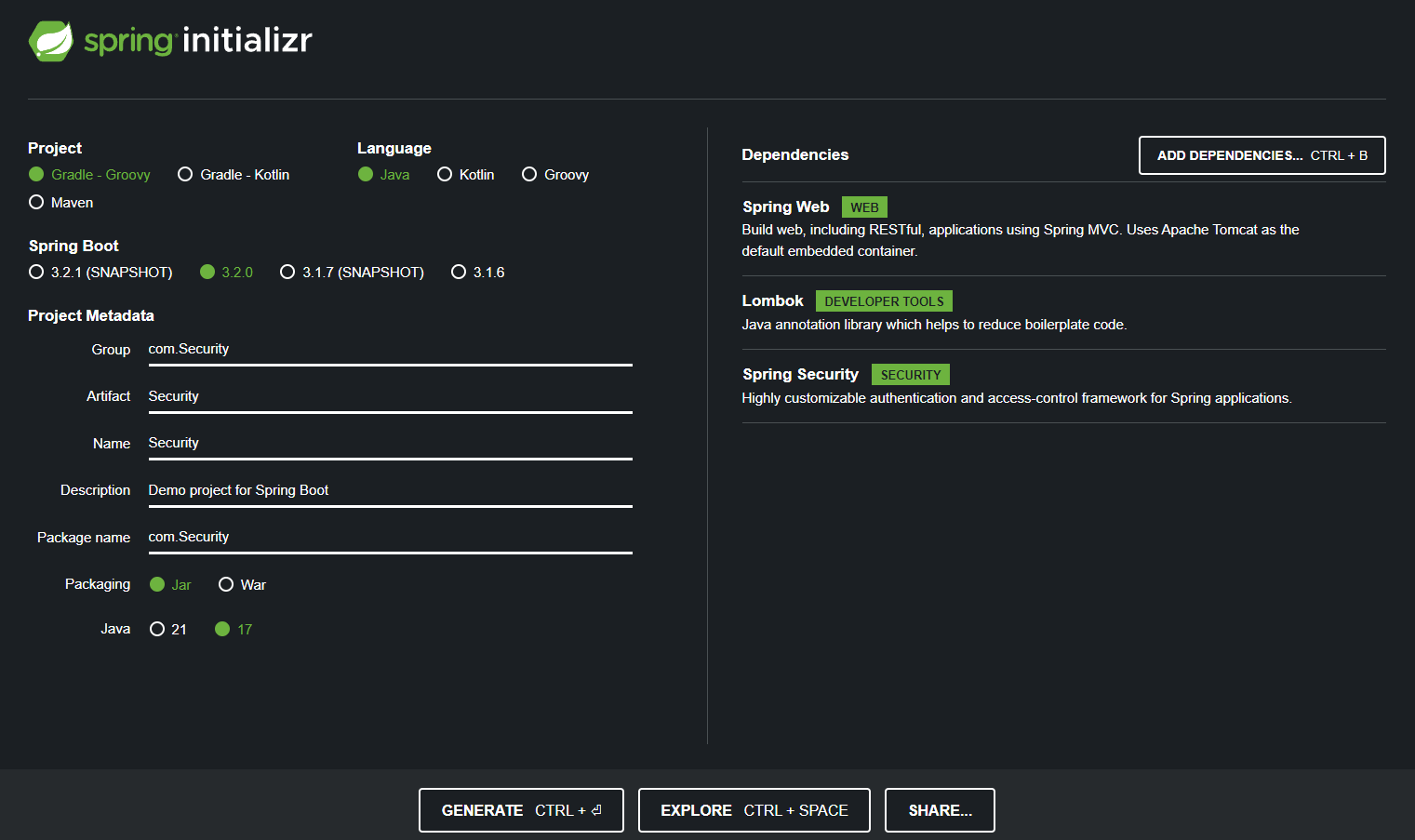Image resolution: width=1415 pixels, height=840 pixels.
Task: Edit the Package name field
Action: [390, 538]
